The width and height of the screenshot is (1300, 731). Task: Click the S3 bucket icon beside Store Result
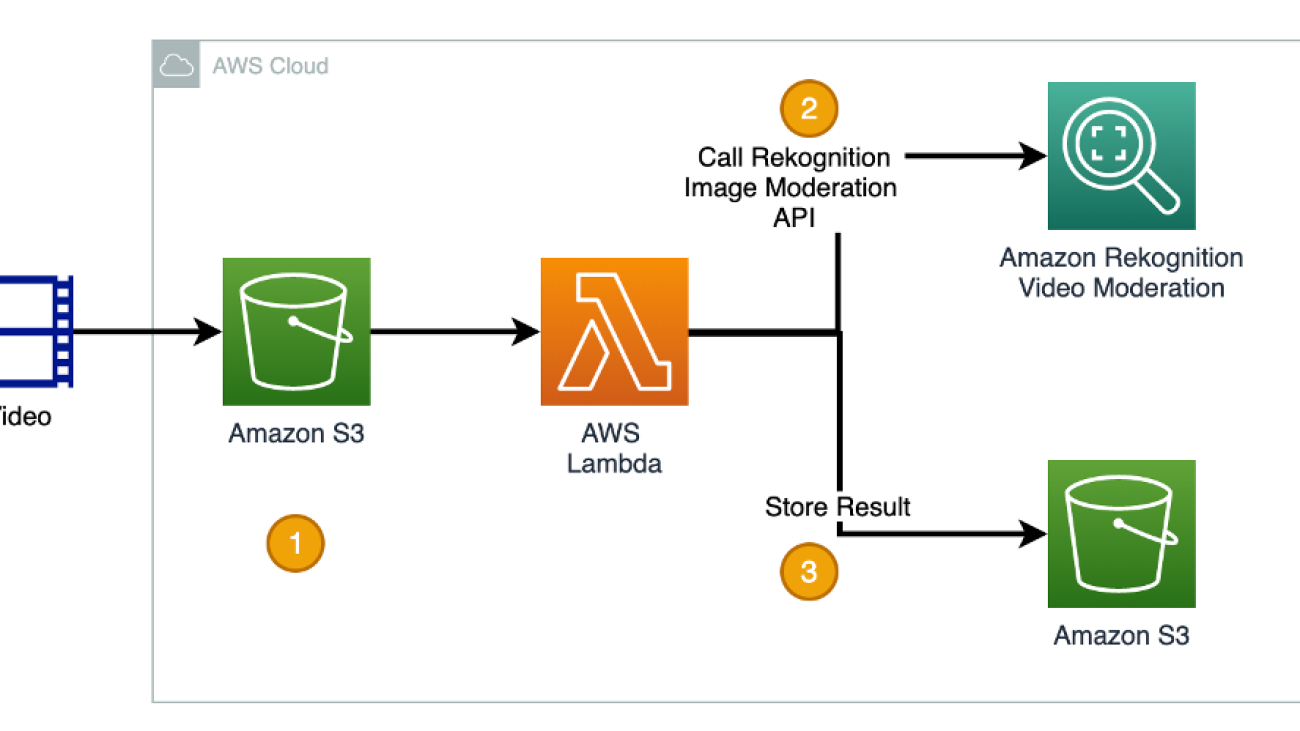[1121, 534]
